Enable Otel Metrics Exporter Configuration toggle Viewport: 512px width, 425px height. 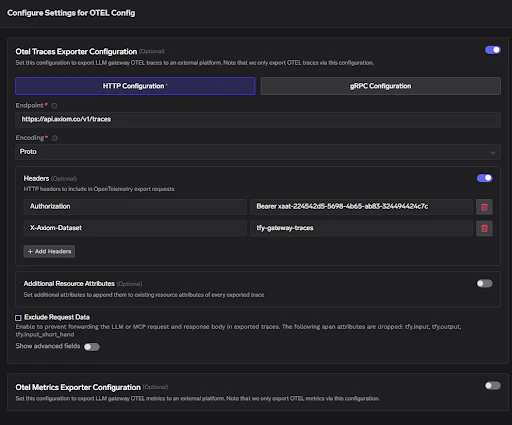(x=493, y=386)
